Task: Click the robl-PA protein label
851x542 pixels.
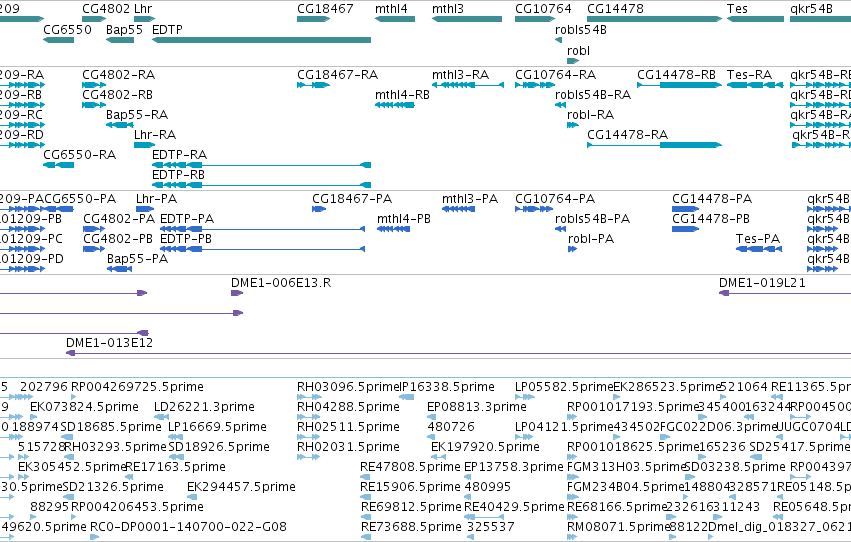Action: [590, 239]
